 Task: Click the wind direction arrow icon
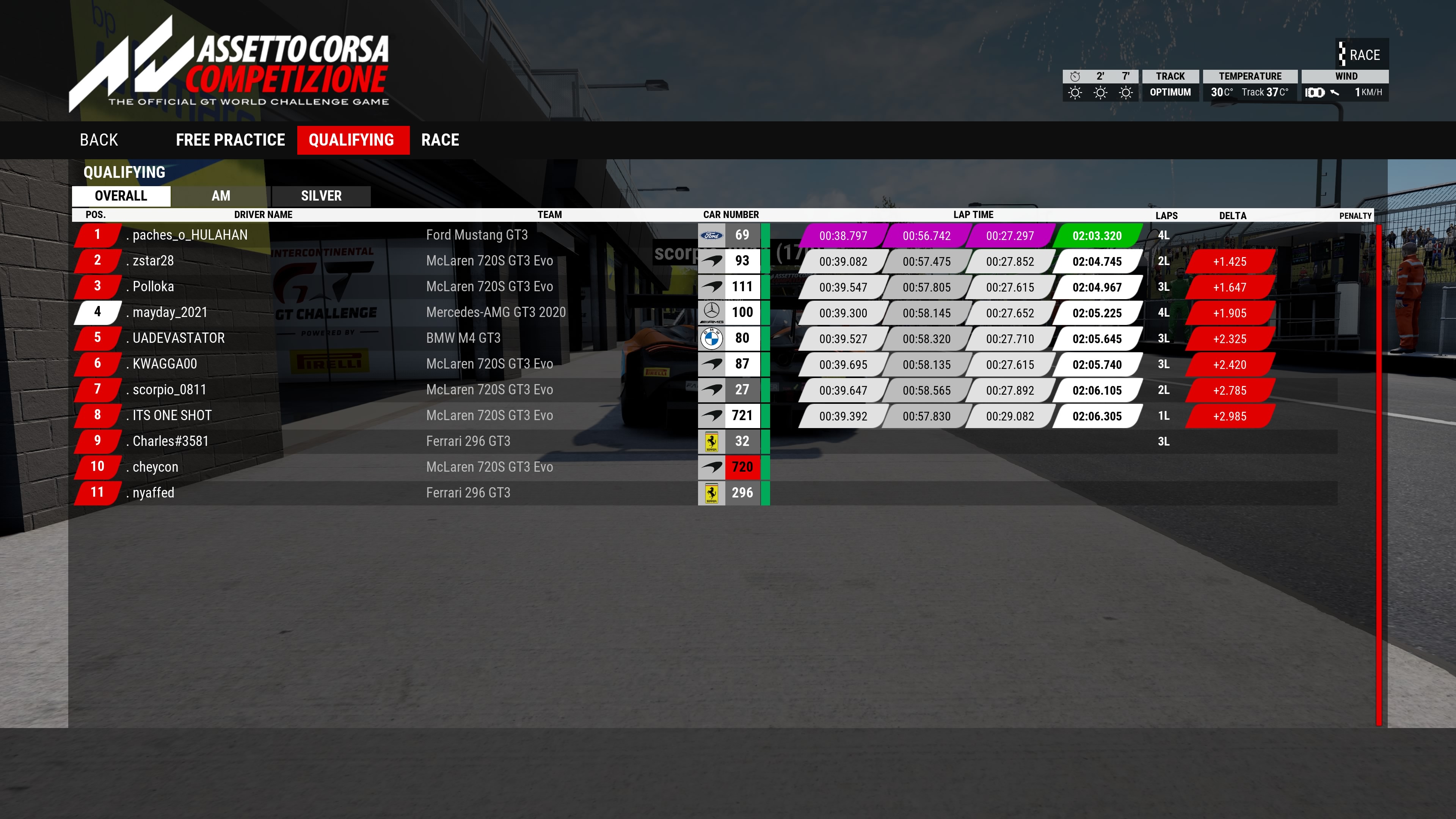click(x=1335, y=93)
